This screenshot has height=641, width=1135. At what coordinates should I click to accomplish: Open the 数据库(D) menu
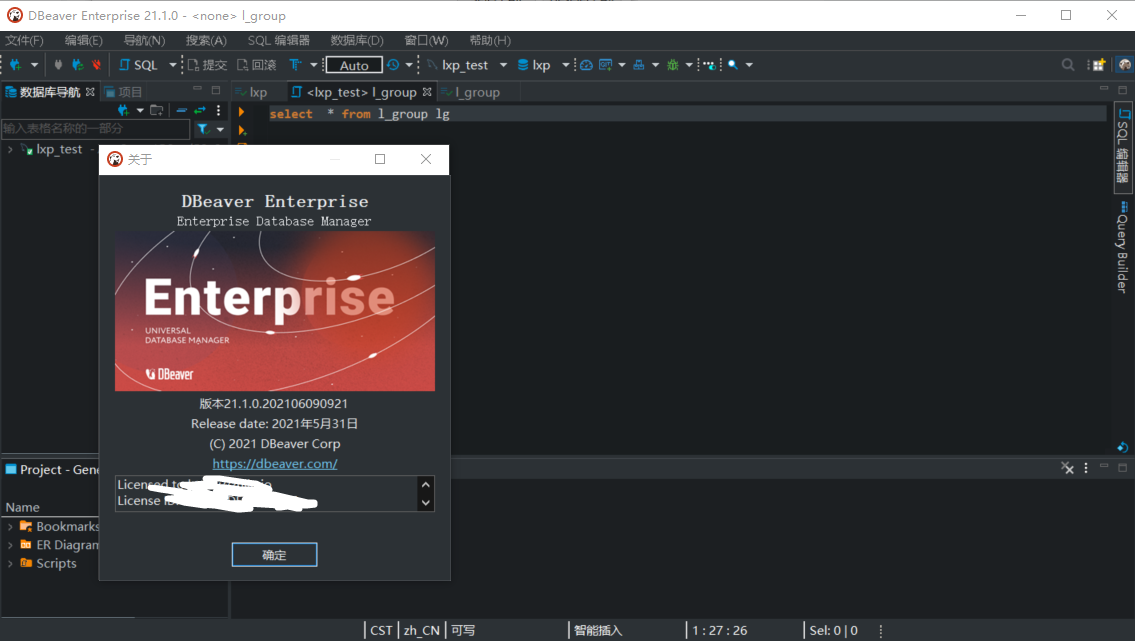click(x=357, y=41)
